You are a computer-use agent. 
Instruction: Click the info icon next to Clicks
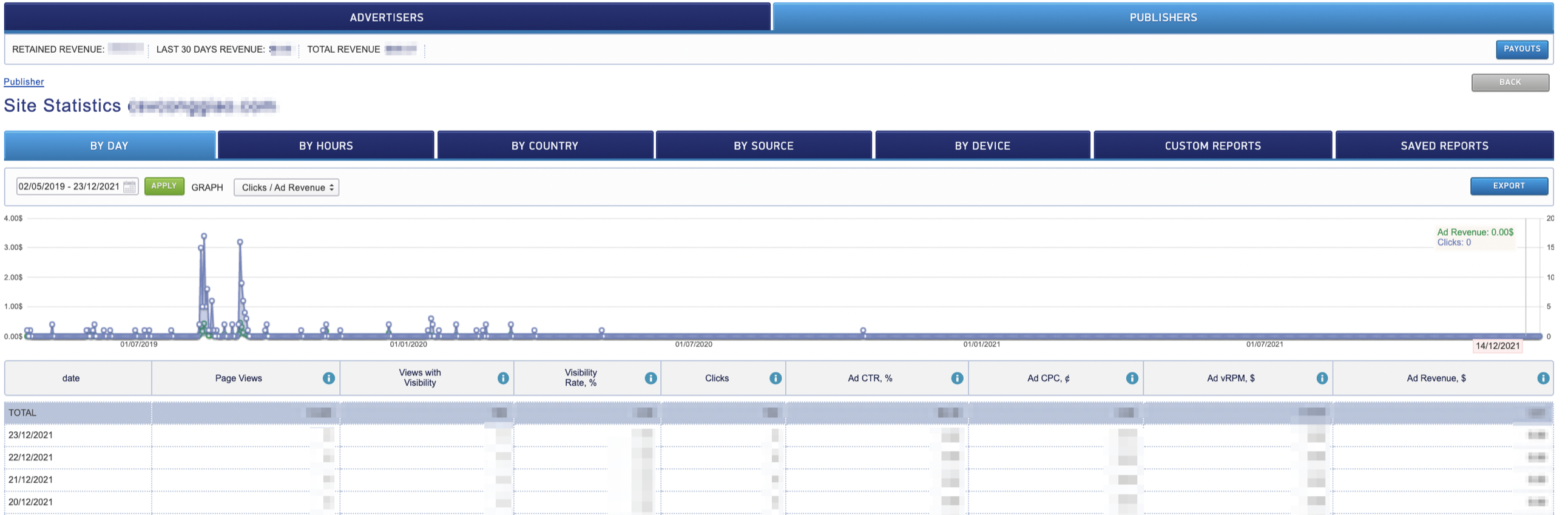[x=775, y=378]
